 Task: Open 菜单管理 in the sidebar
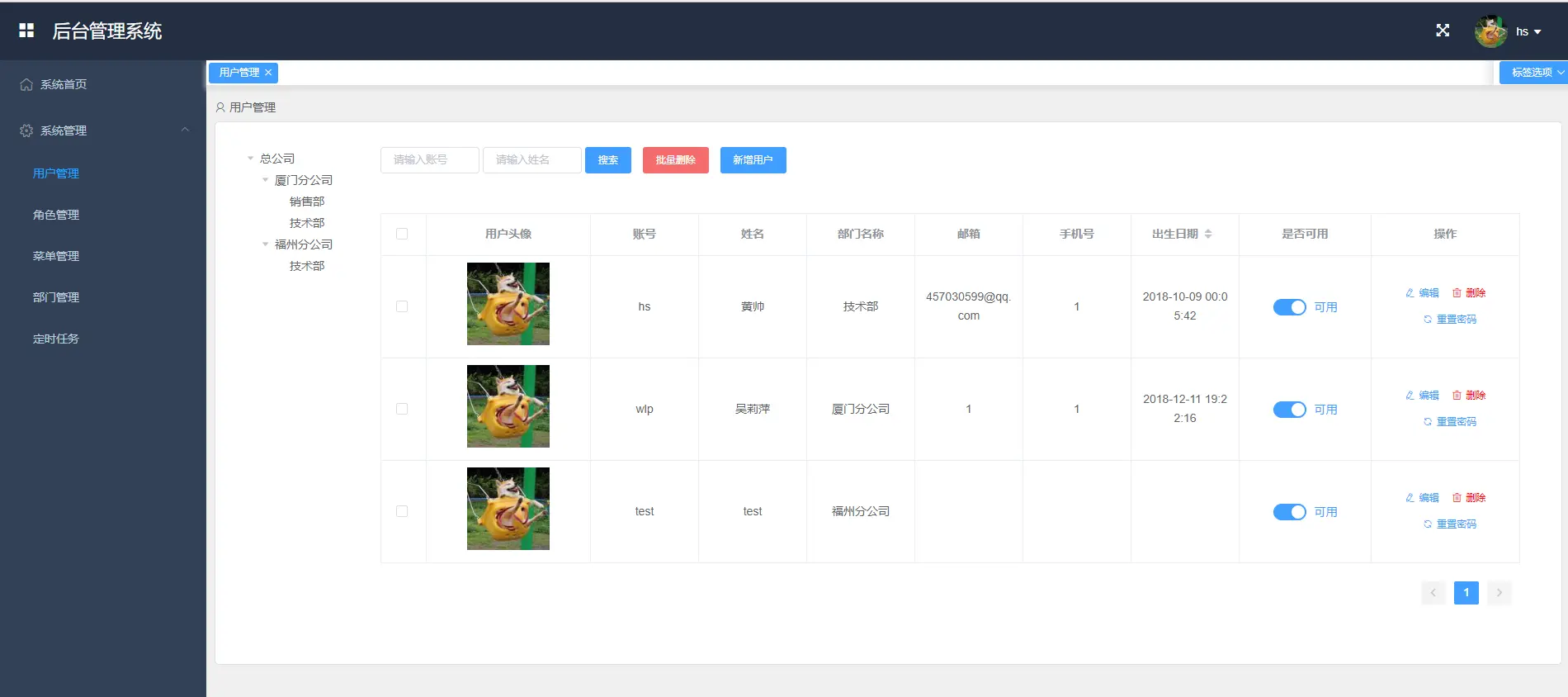(56, 256)
